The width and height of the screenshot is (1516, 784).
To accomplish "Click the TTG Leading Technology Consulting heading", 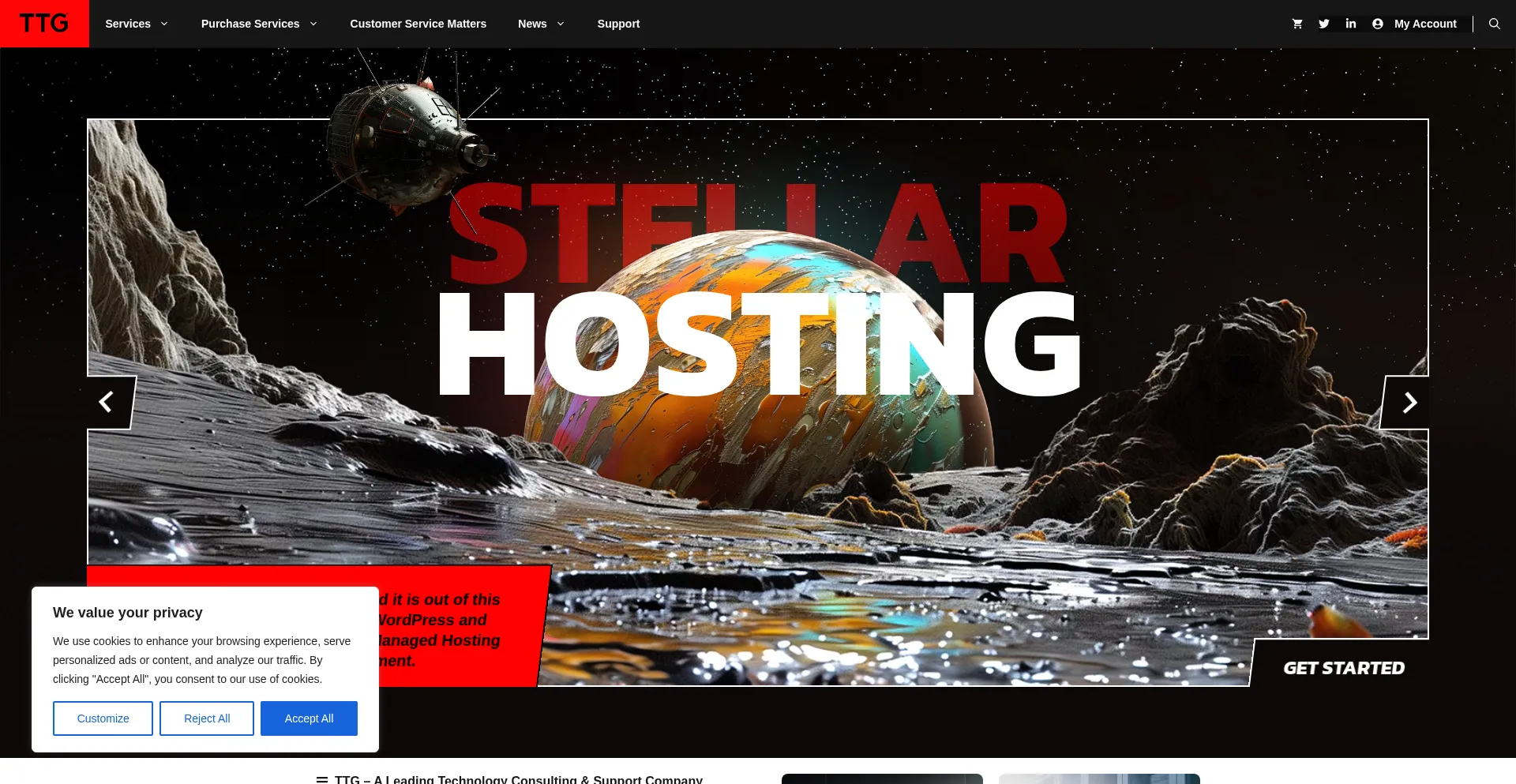I will pyautogui.click(x=519, y=779).
